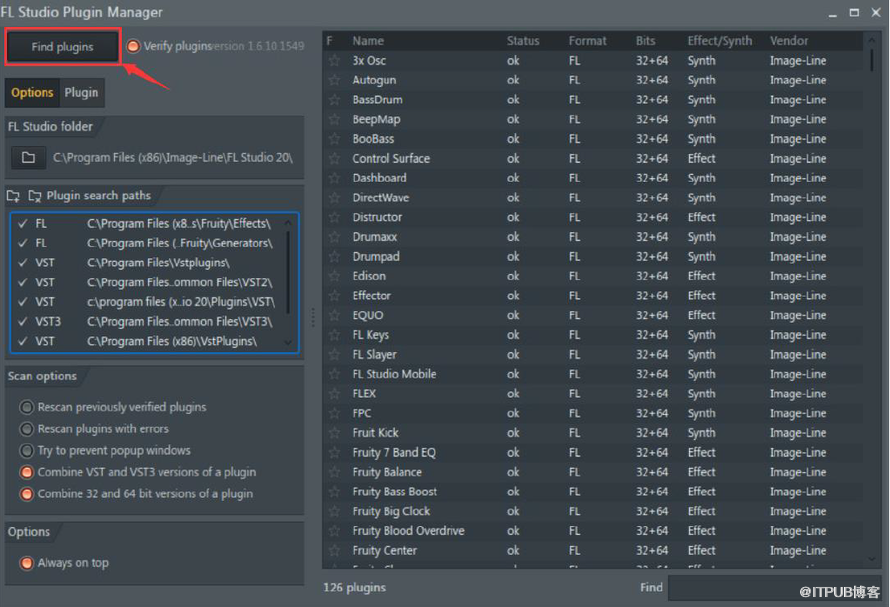Click the add search path folder icon
Screen dimensions: 890x607
pos(13,196)
